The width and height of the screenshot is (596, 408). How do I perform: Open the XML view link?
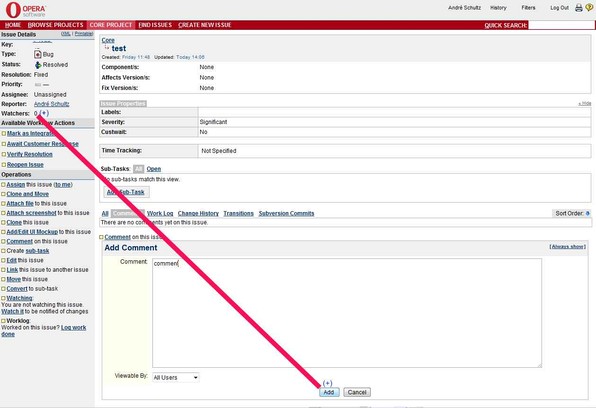66,34
